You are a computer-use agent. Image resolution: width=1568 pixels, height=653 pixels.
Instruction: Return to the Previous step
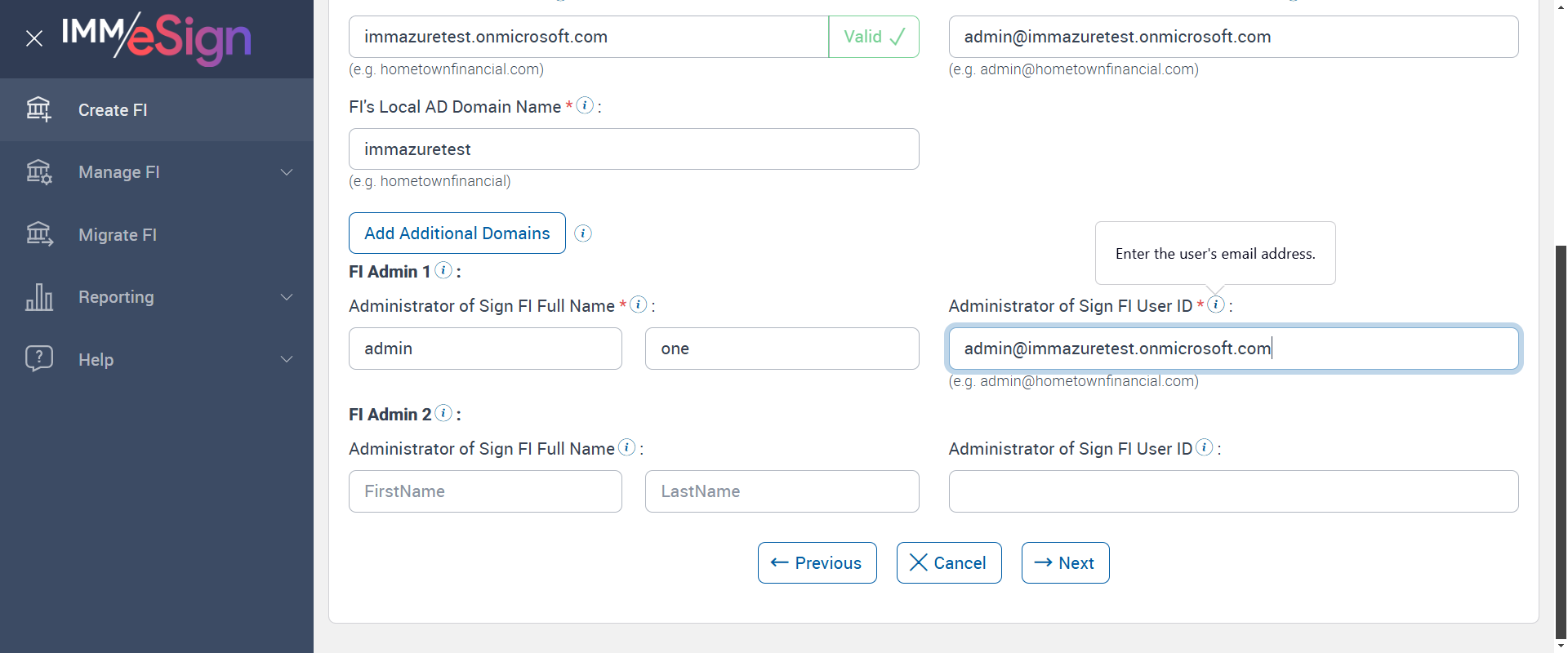click(817, 563)
